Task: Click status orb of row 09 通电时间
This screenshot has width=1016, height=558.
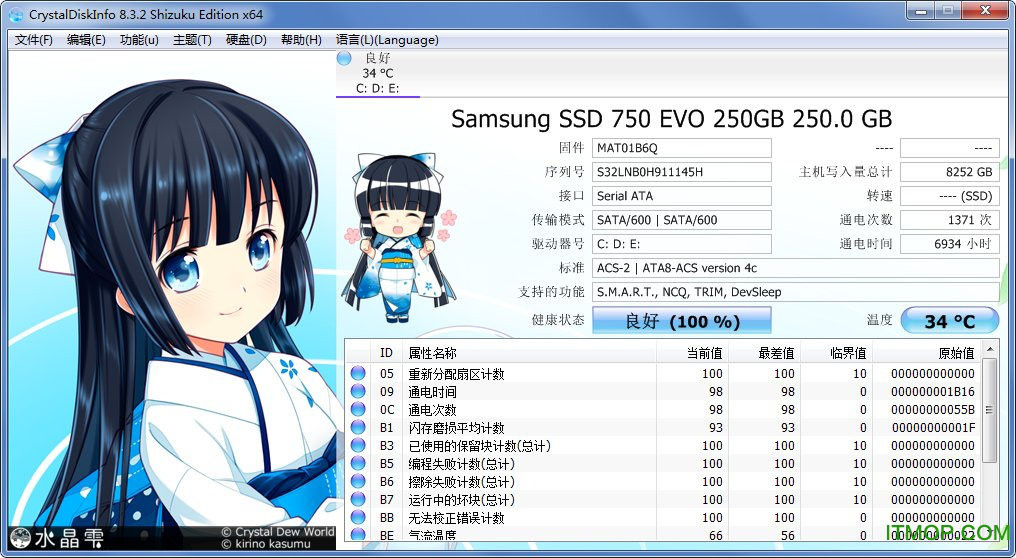Action: (x=358, y=391)
